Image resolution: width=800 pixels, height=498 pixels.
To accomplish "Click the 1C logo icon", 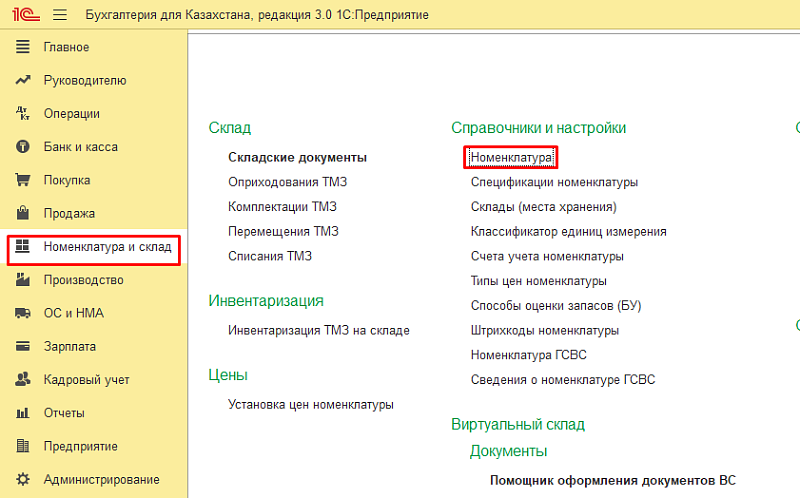I will pyautogui.click(x=22, y=15).
